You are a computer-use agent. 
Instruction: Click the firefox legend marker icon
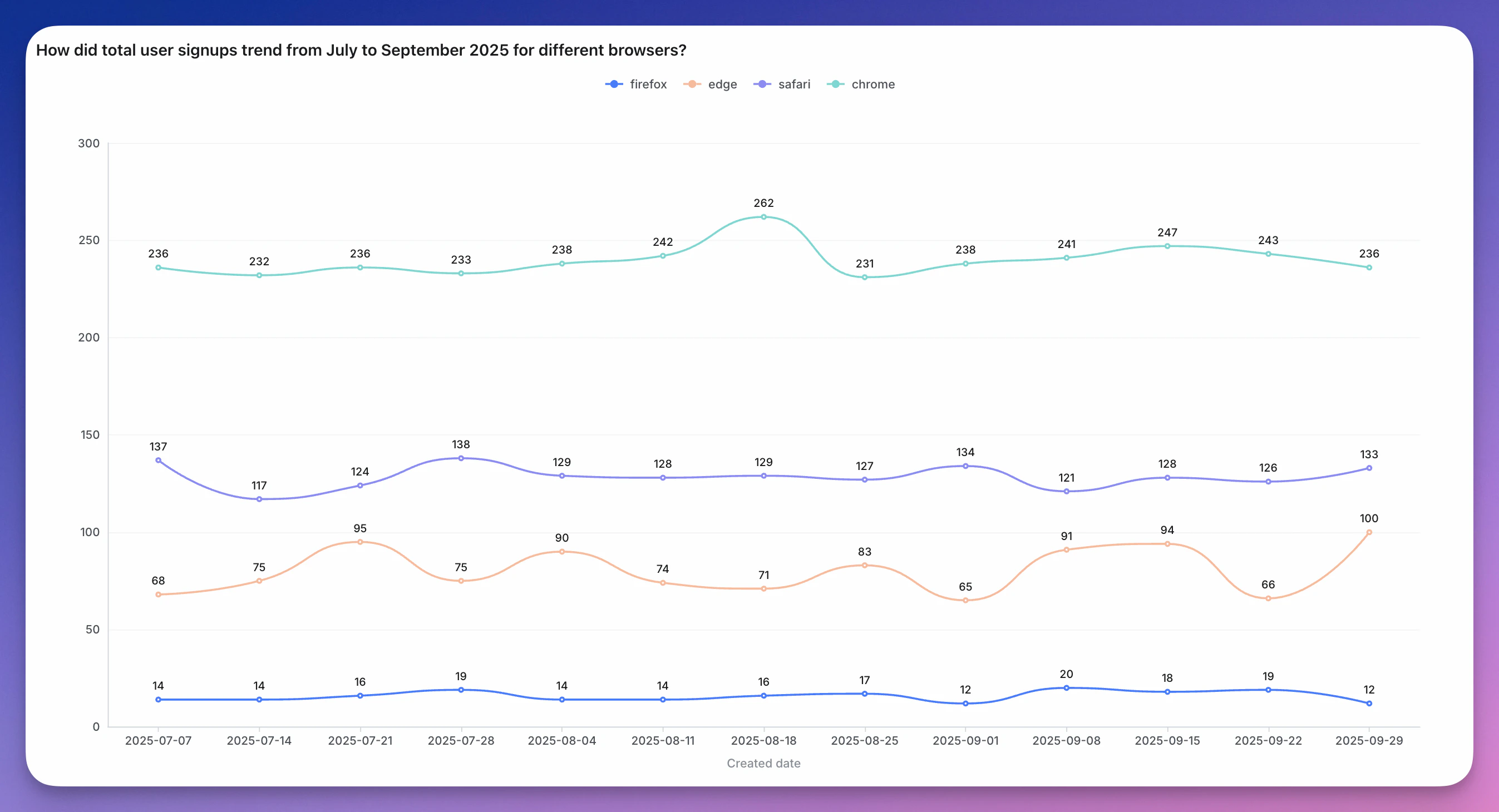(x=614, y=85)
